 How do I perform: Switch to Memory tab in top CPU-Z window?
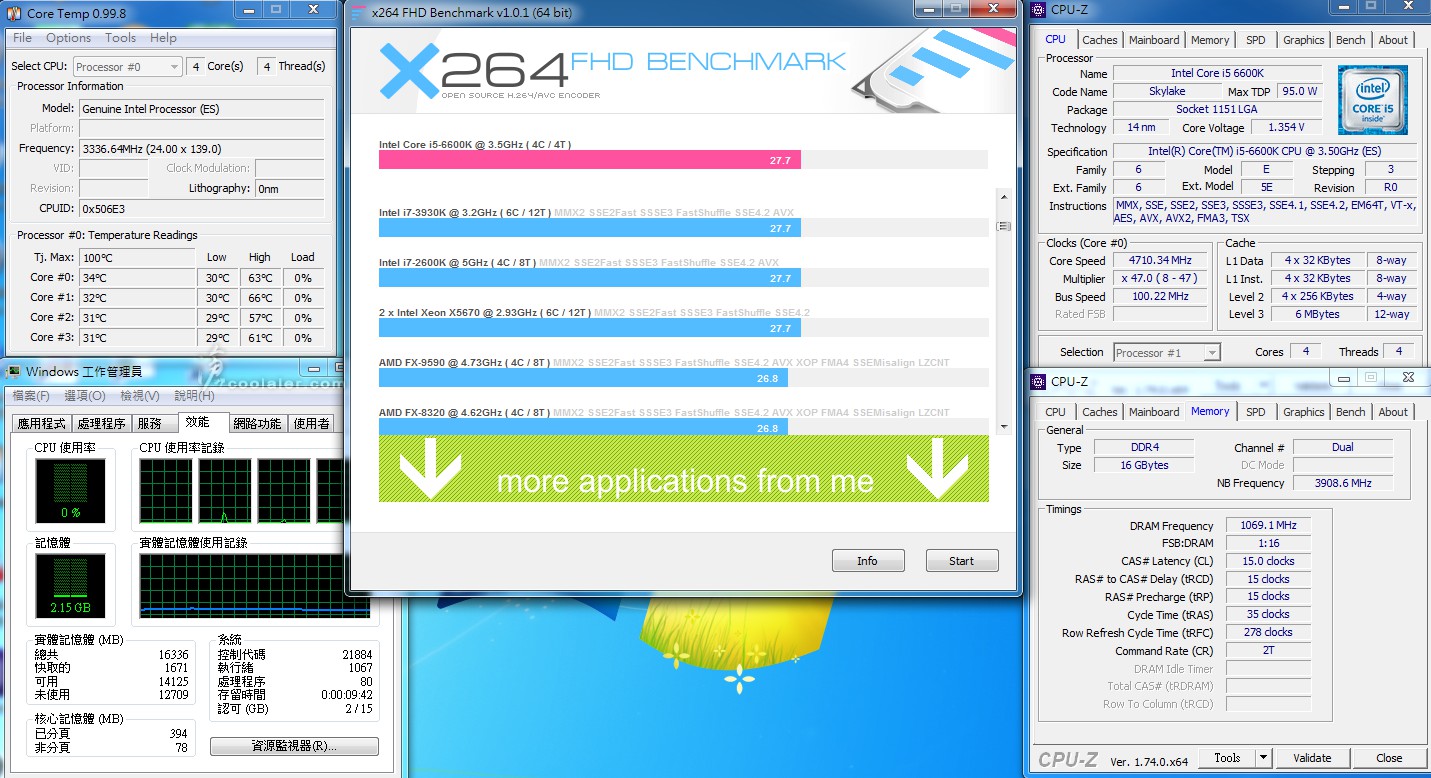click(x=1210, y=40)
